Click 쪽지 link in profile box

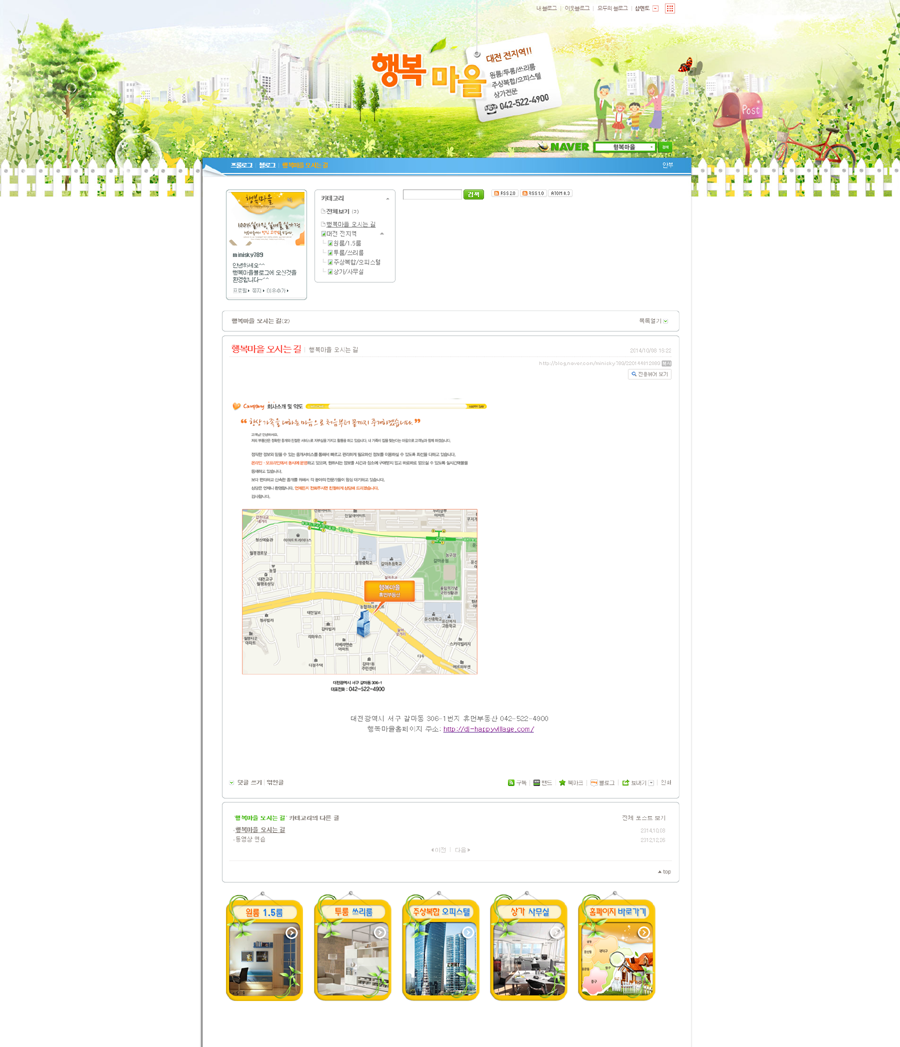tap(257, 291)
